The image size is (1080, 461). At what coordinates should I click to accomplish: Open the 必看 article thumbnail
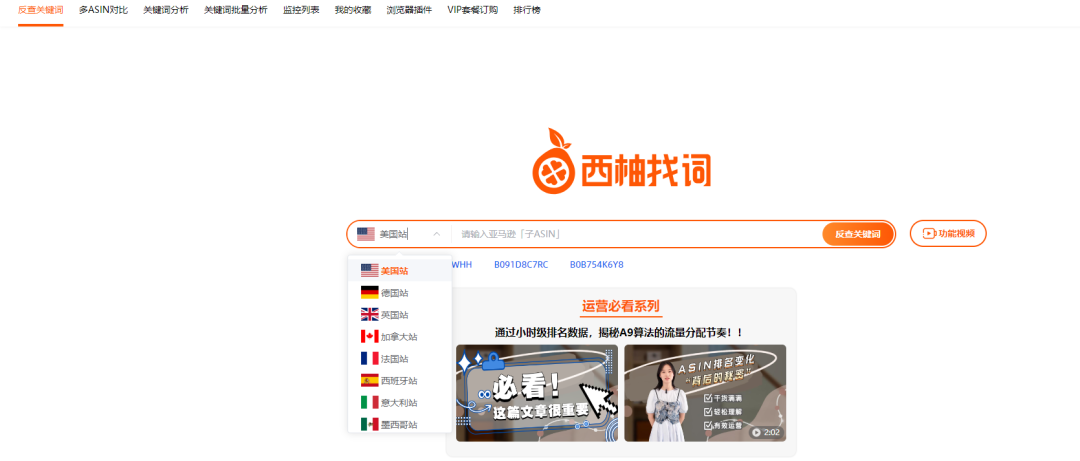point(537,393)
